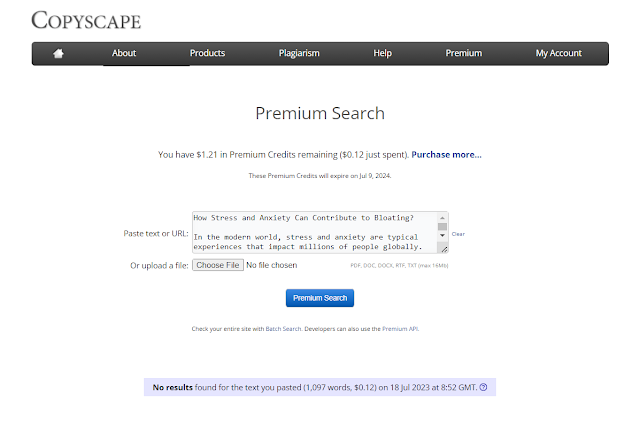Open the My Account menu
The image size is (640, 424).
[559, 53]
